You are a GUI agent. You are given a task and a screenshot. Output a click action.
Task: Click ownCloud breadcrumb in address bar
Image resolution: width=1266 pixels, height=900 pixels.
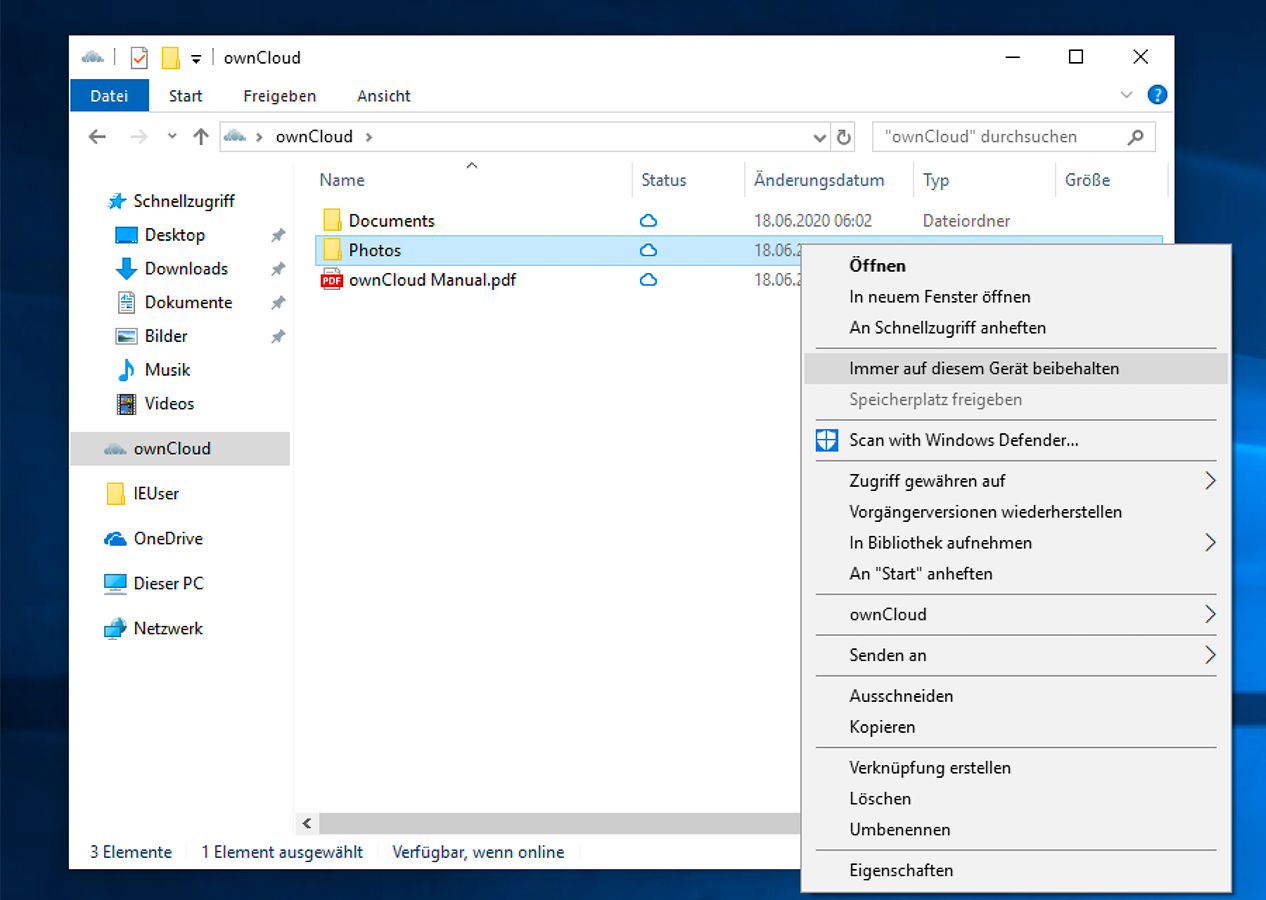[314, 137]
